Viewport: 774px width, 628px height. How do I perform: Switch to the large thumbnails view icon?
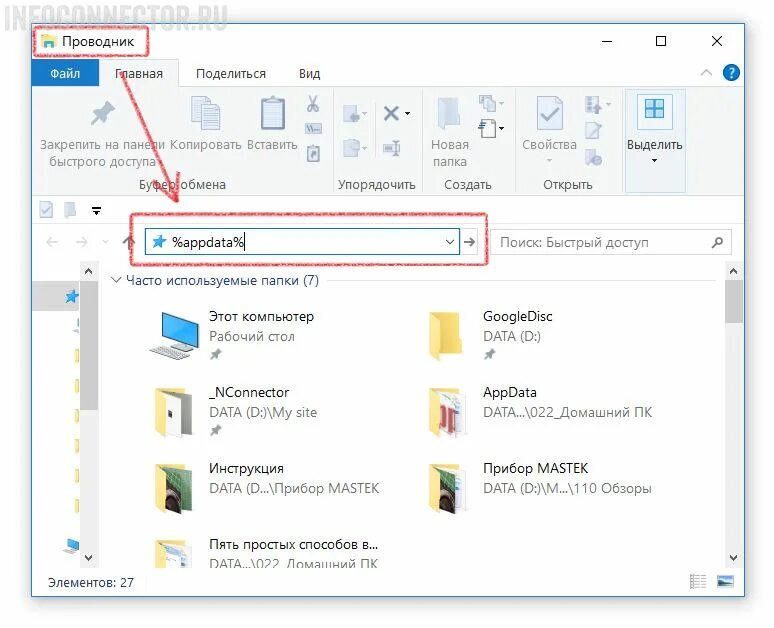pos(725,582)
